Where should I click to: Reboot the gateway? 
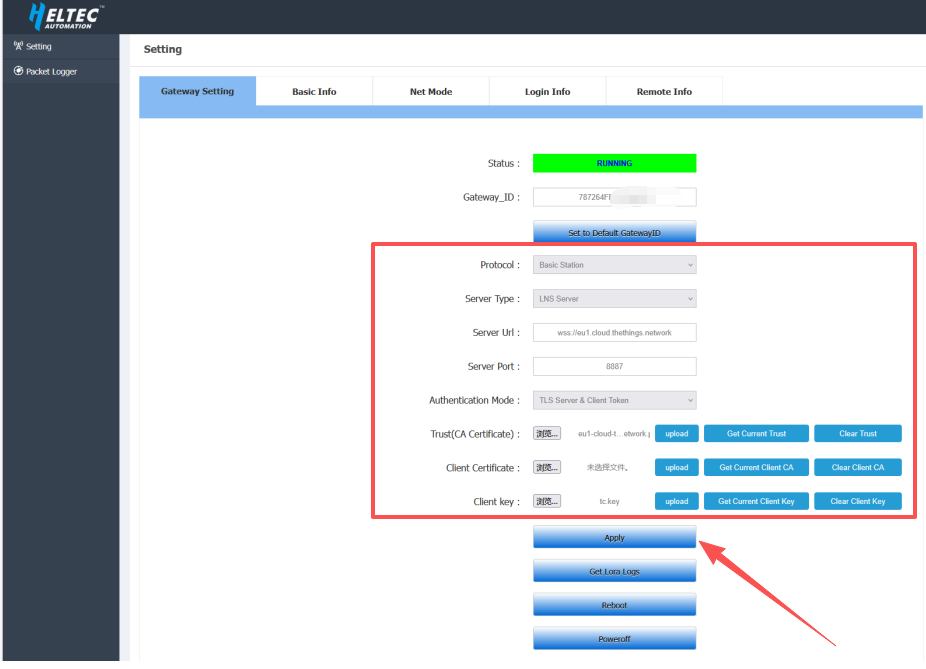[614, 605]
